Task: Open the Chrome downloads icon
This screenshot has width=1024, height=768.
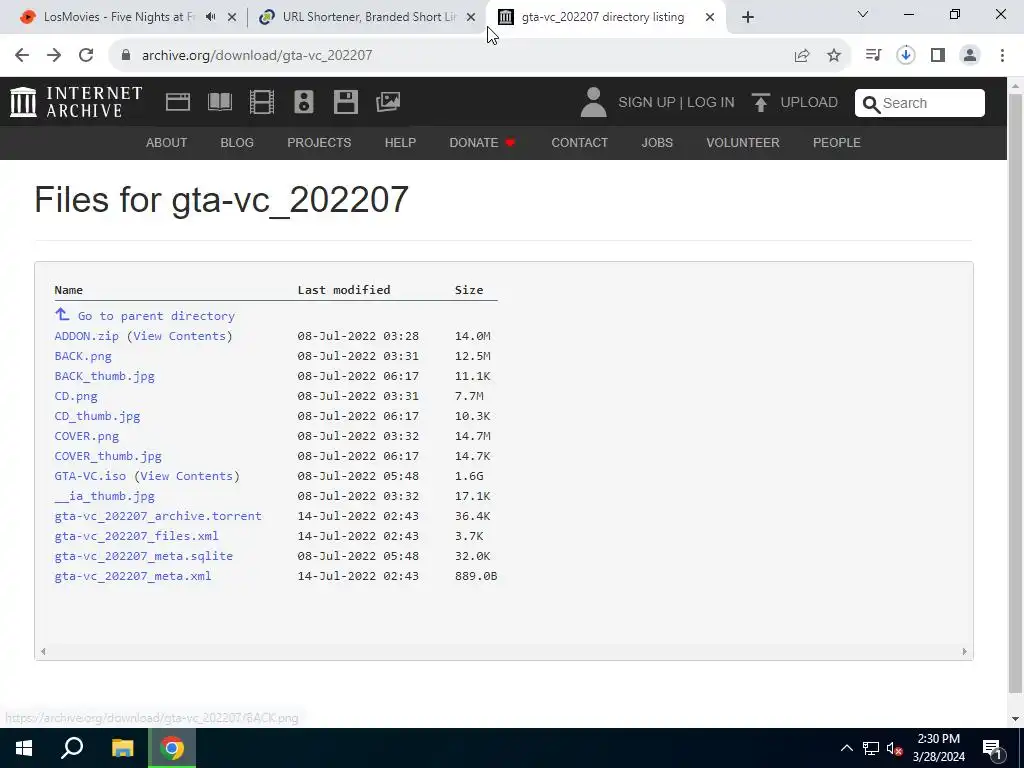Action: (906, 56)
